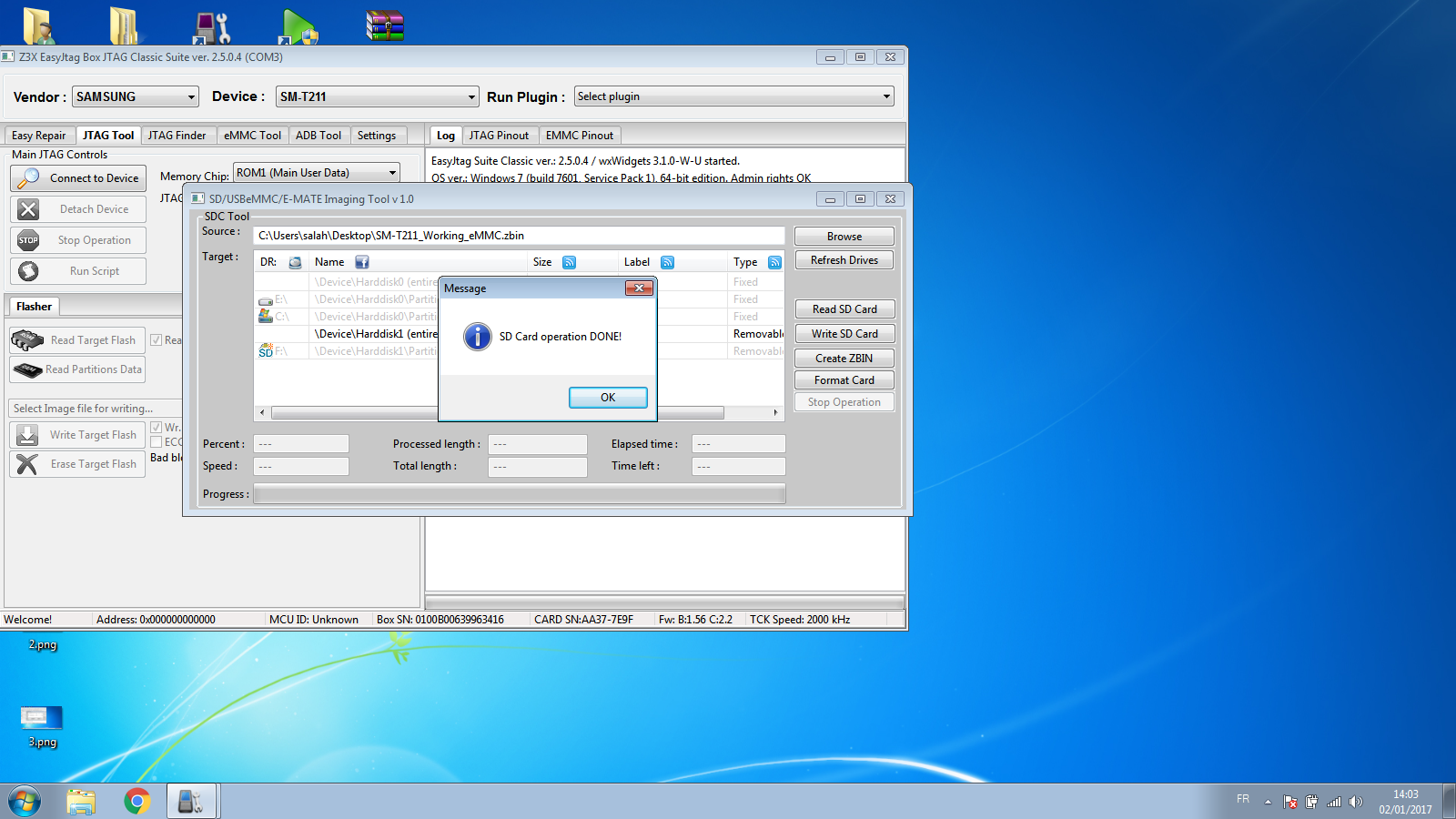The height and width of the screenshot is (819, 1456).
Task: Click the main window bottom progress bar
Action: [664, 602]
